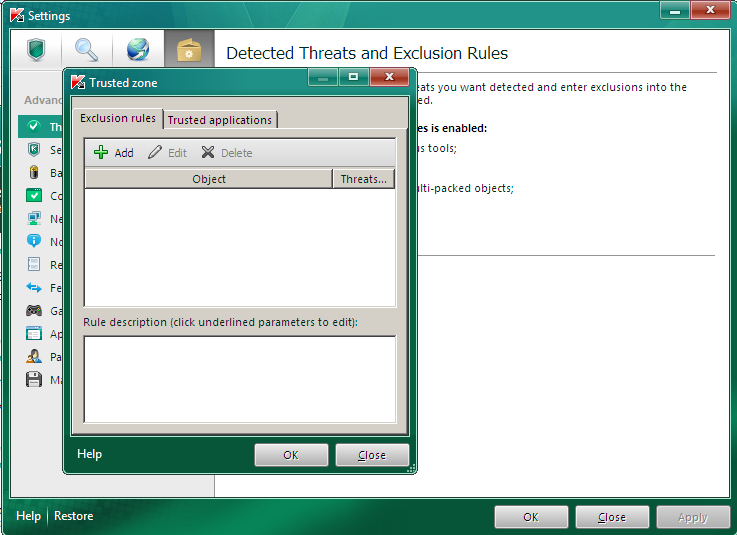This screenshot has height=535, width=737.
Task: Select the gamepad icon in sidebar
Action: (34, 310)
